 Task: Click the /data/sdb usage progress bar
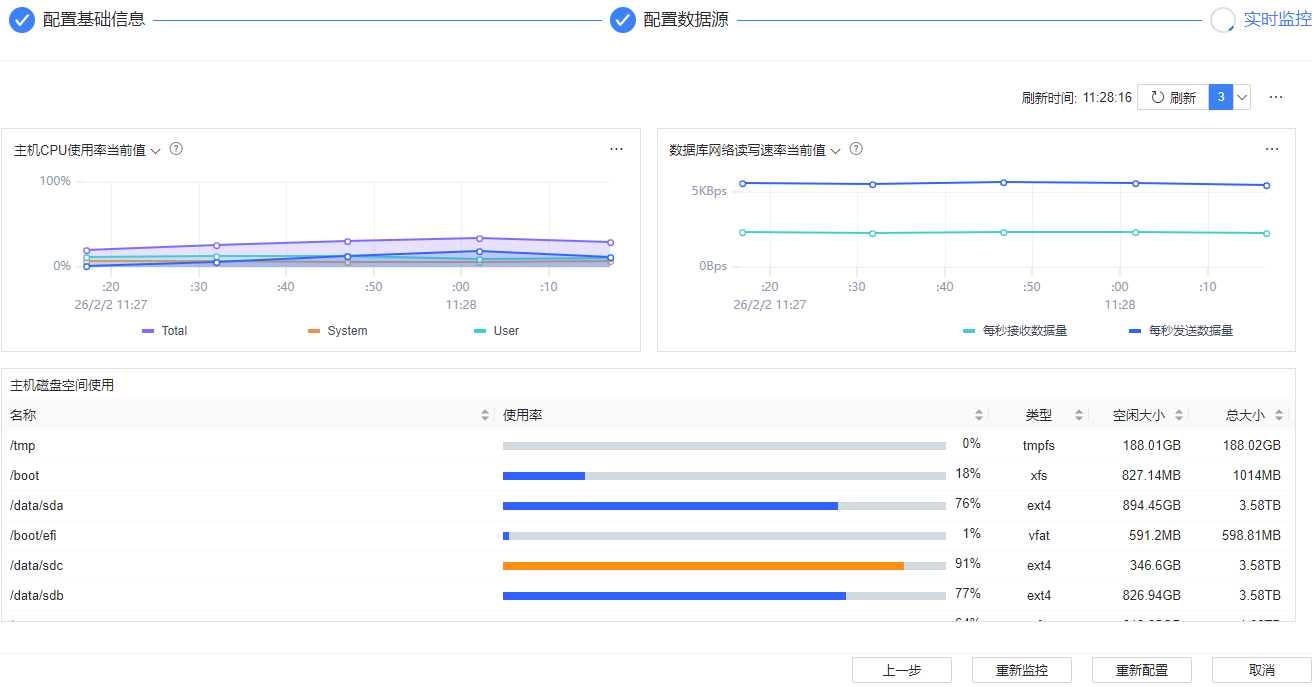pyautogui.click(x=724, y=596)
